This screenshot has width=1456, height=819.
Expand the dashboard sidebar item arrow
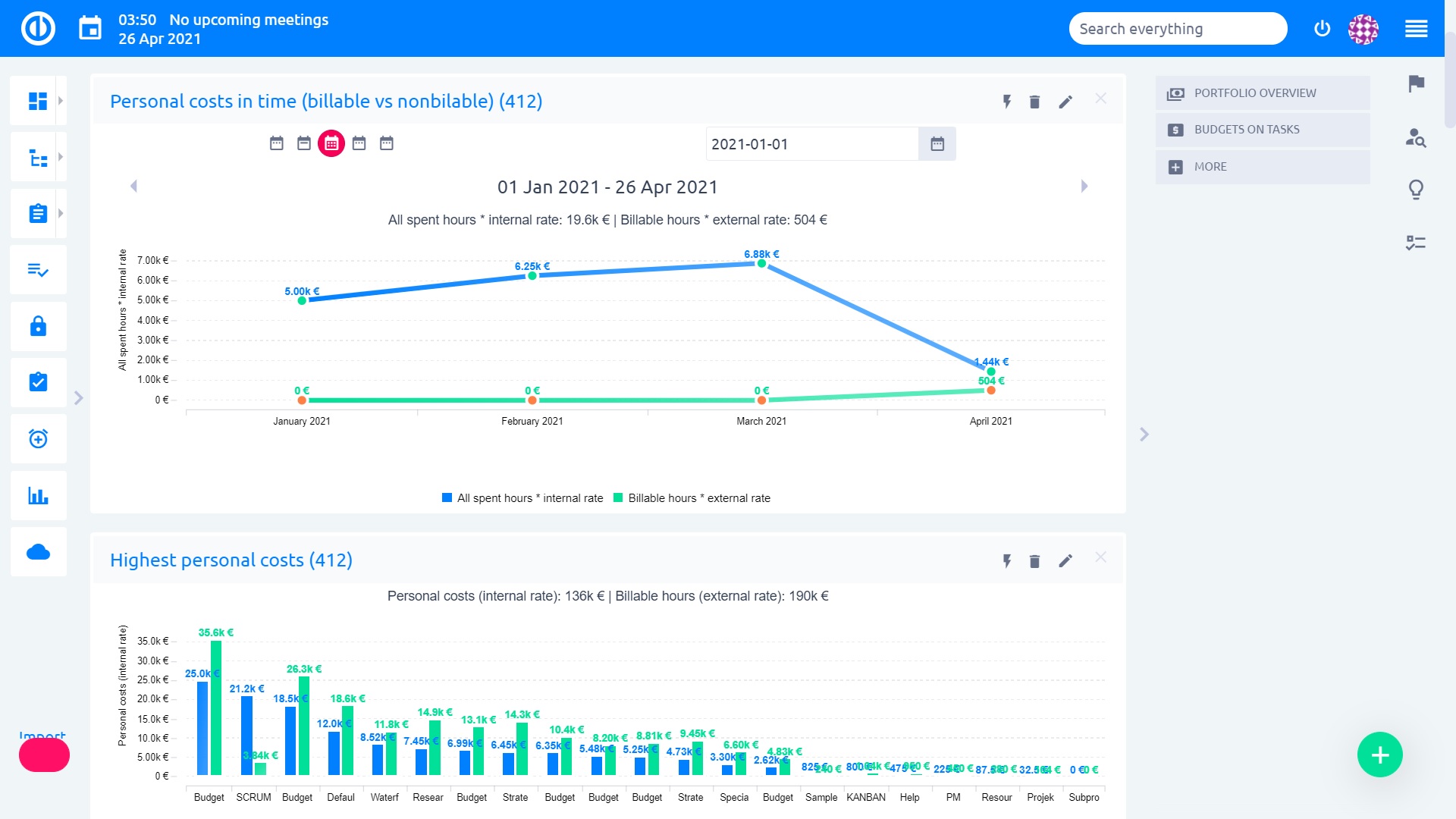(x=61, y=100)
